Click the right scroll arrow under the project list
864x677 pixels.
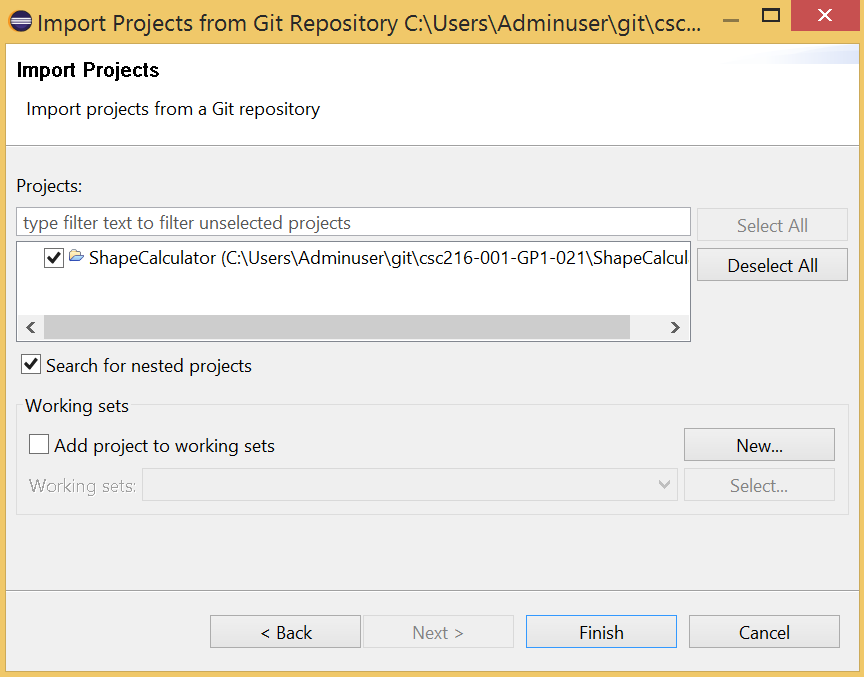click(x=675, y=327)
